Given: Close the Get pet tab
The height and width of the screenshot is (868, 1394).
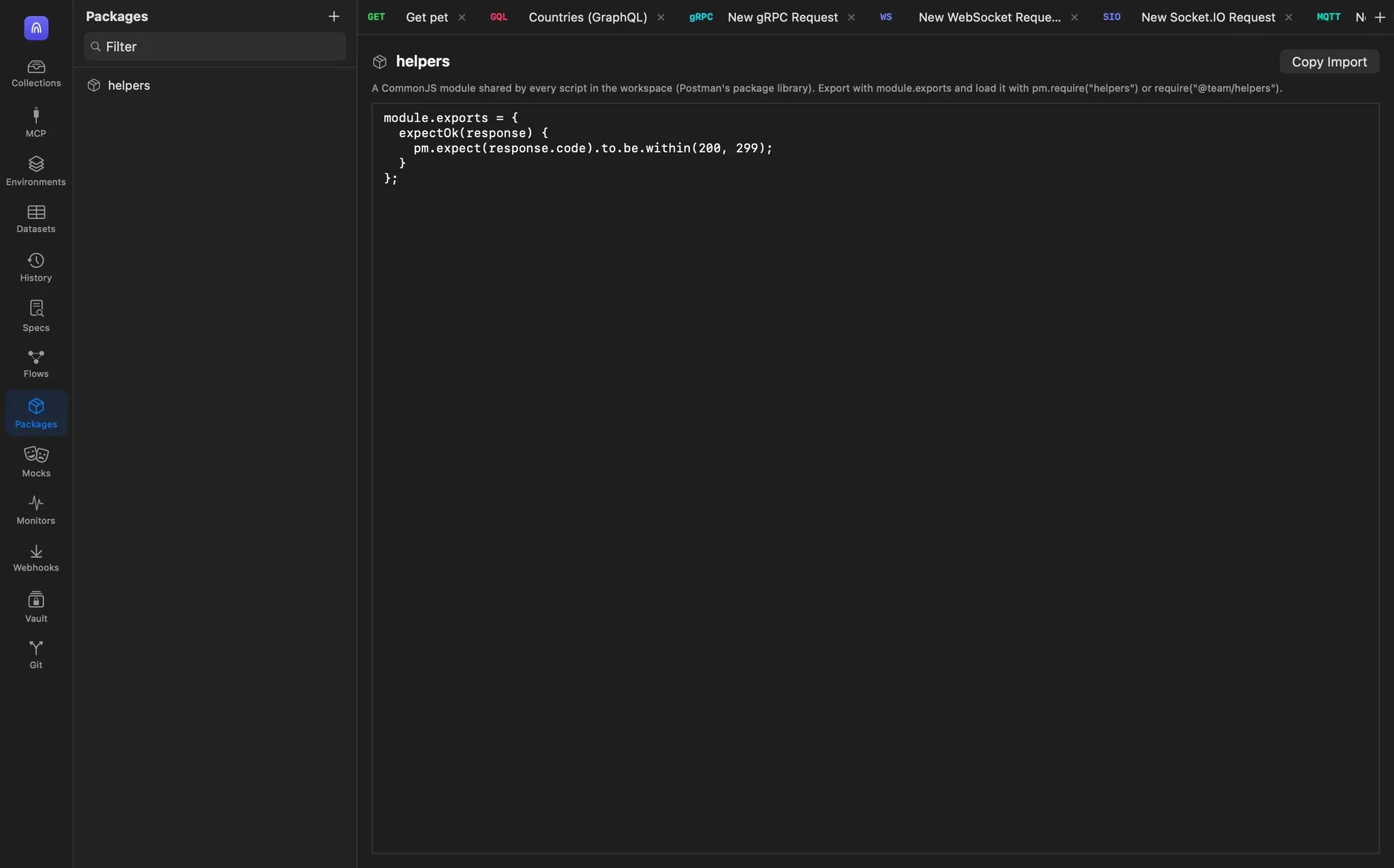Looking at the screenshot, I should [461, 17].
